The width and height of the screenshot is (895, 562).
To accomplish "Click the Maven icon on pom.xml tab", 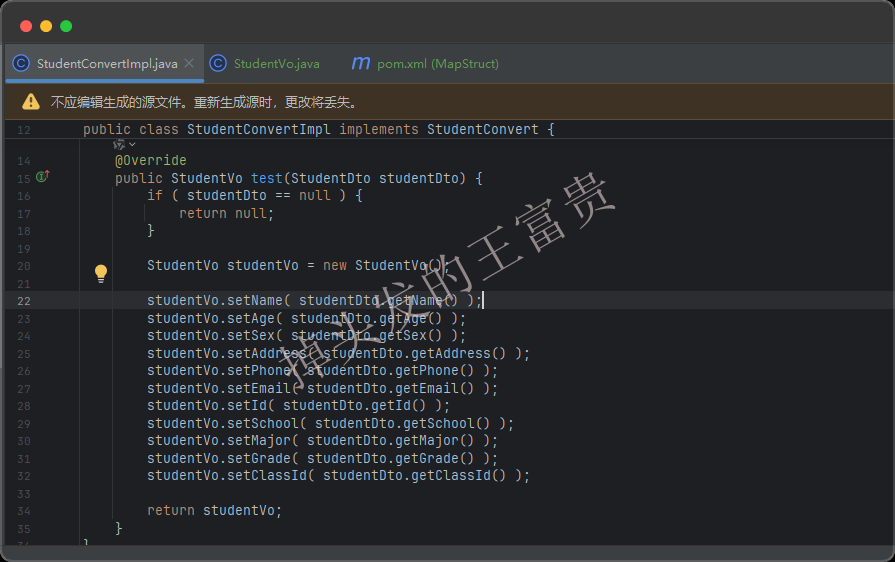I will click(361, 63).
